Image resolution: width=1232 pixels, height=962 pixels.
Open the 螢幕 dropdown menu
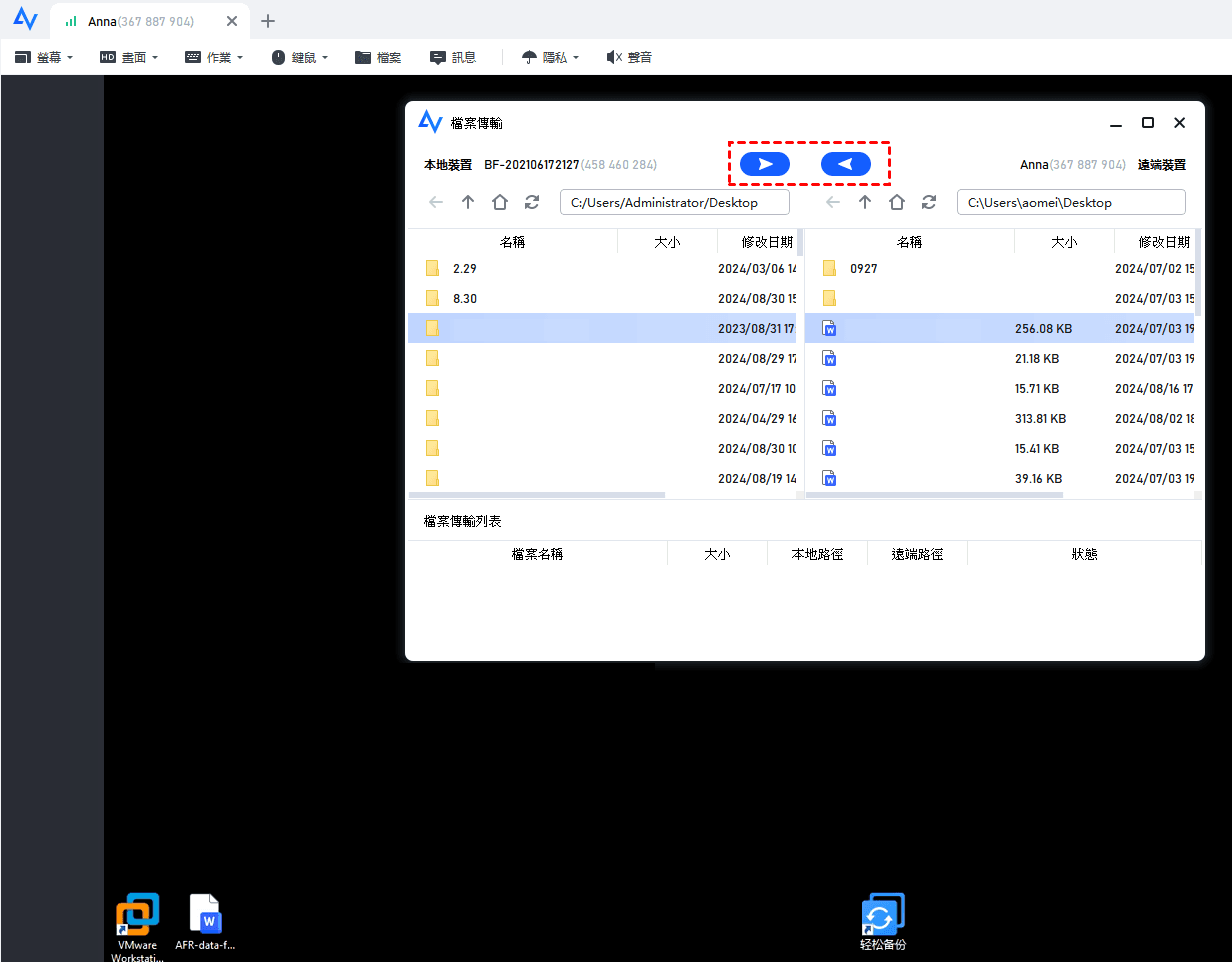pos(44,58)
